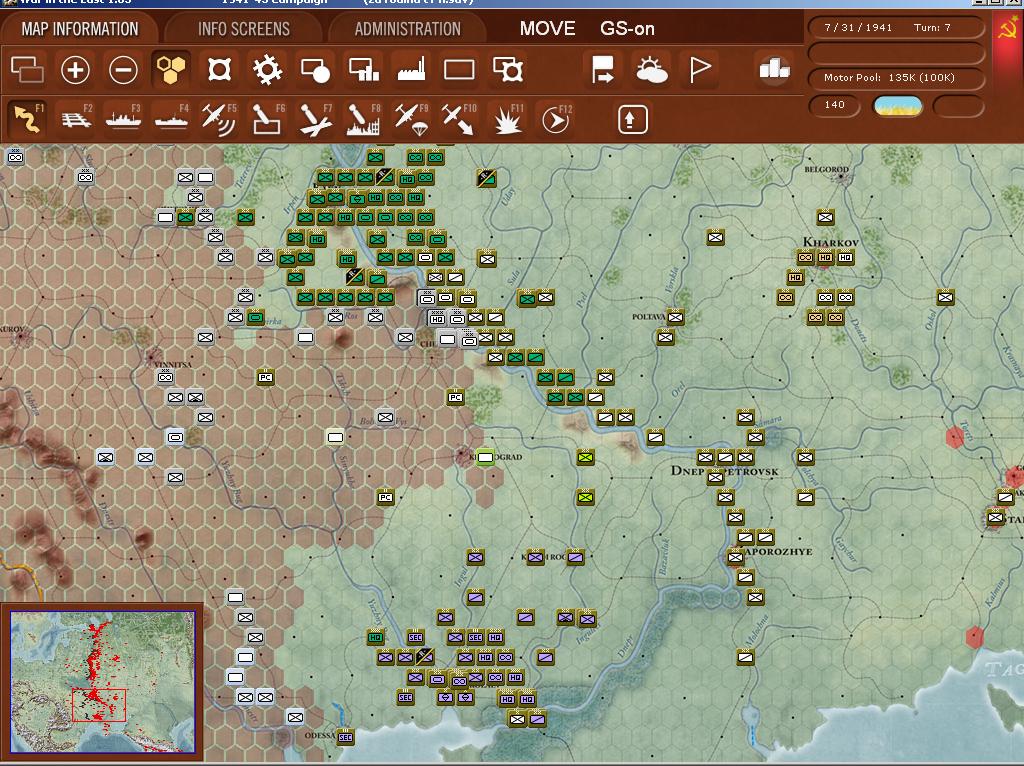Click the Motor Pool 135K readout
Image resolution: width=1024 pixels, height=766 pixels.
pyautogui.click(x=896, y=78)
